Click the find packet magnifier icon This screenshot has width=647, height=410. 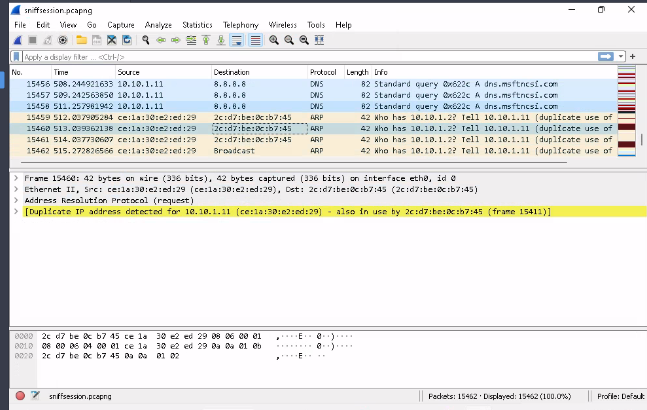(146, 40)
